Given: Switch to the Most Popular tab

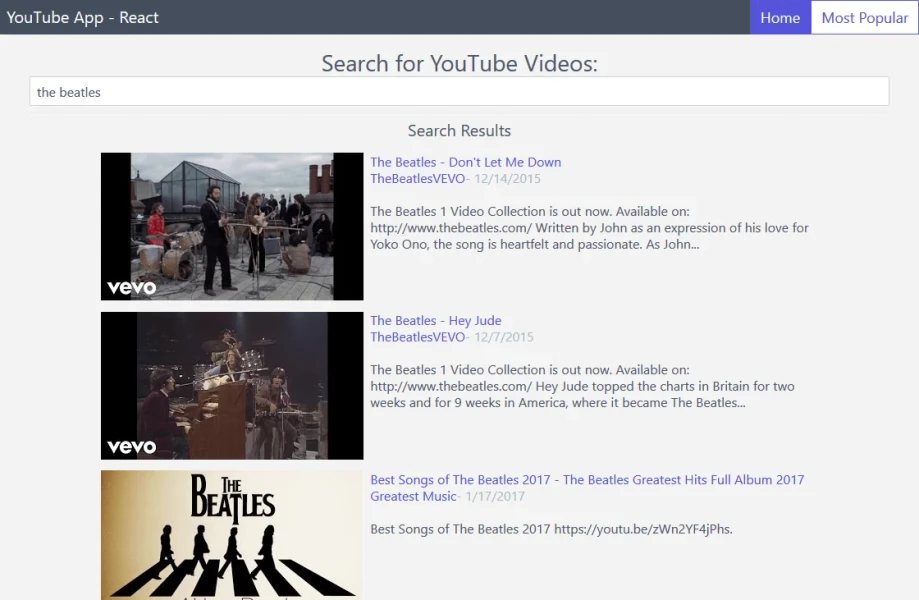Looking at the screenshot, I should [x=862, y=17].
